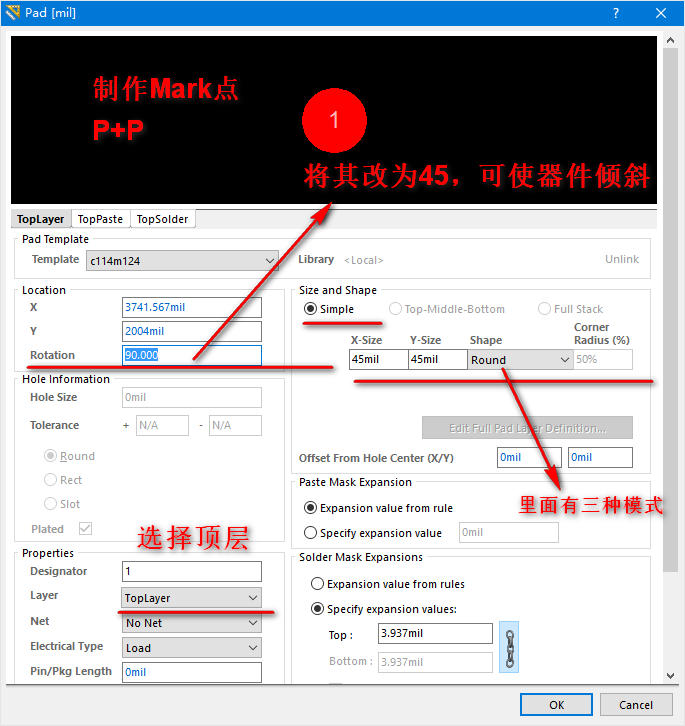Click the chain link icon for solder mask

tap(509, 647)
